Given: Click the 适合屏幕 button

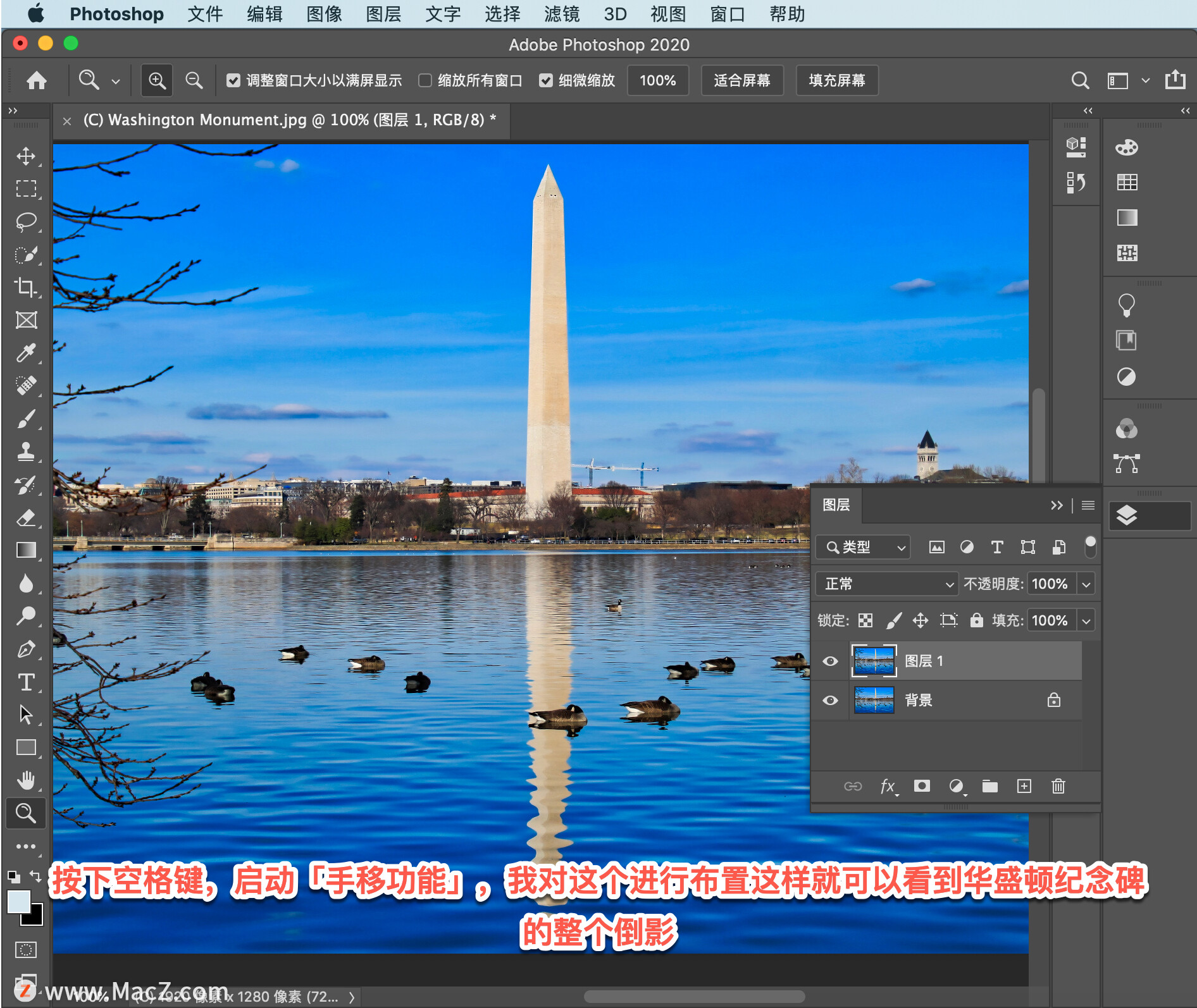Looking at the screenshot, I should point(742,80).
